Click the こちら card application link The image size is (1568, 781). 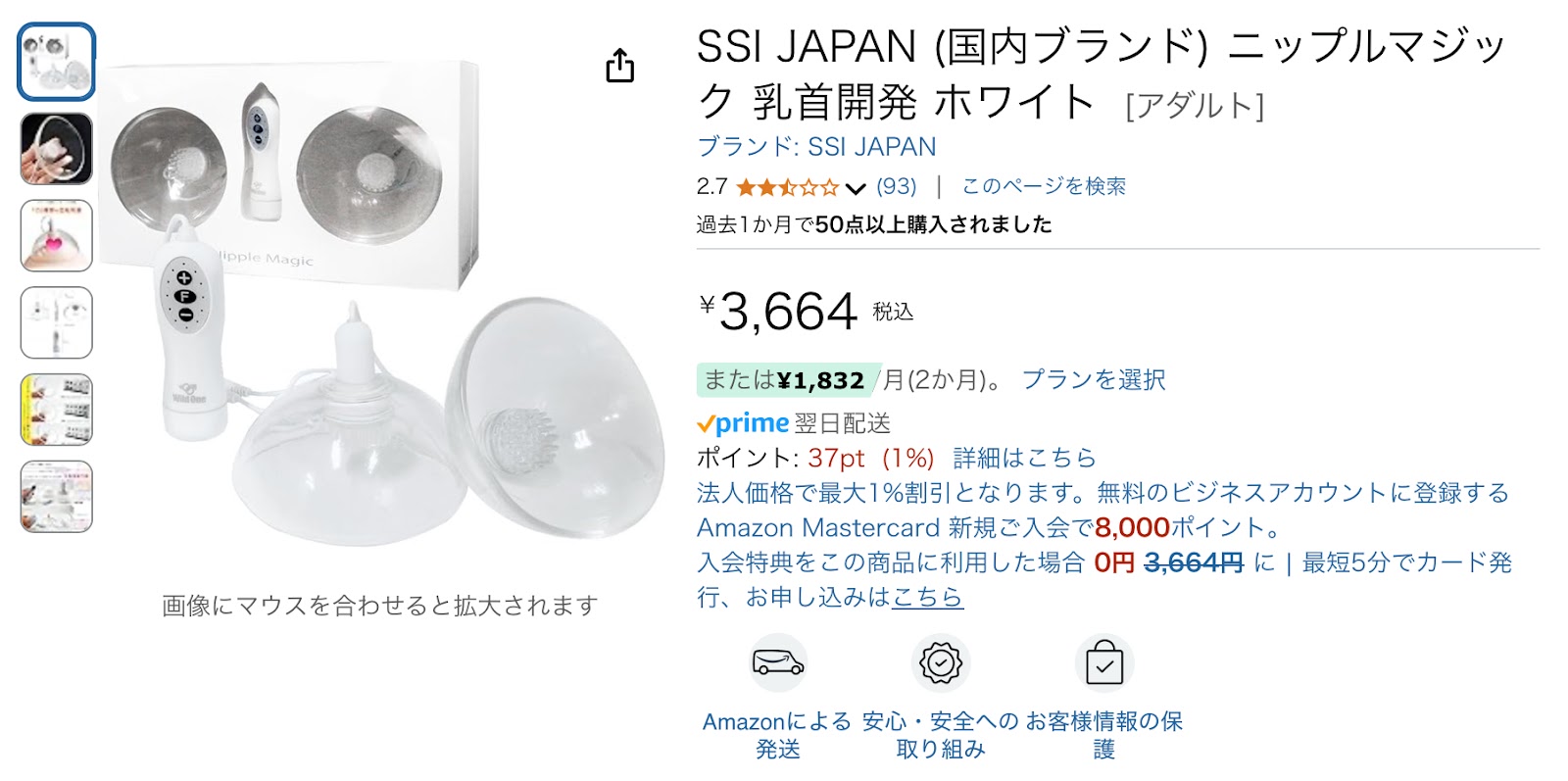click(x=927, y=597)
